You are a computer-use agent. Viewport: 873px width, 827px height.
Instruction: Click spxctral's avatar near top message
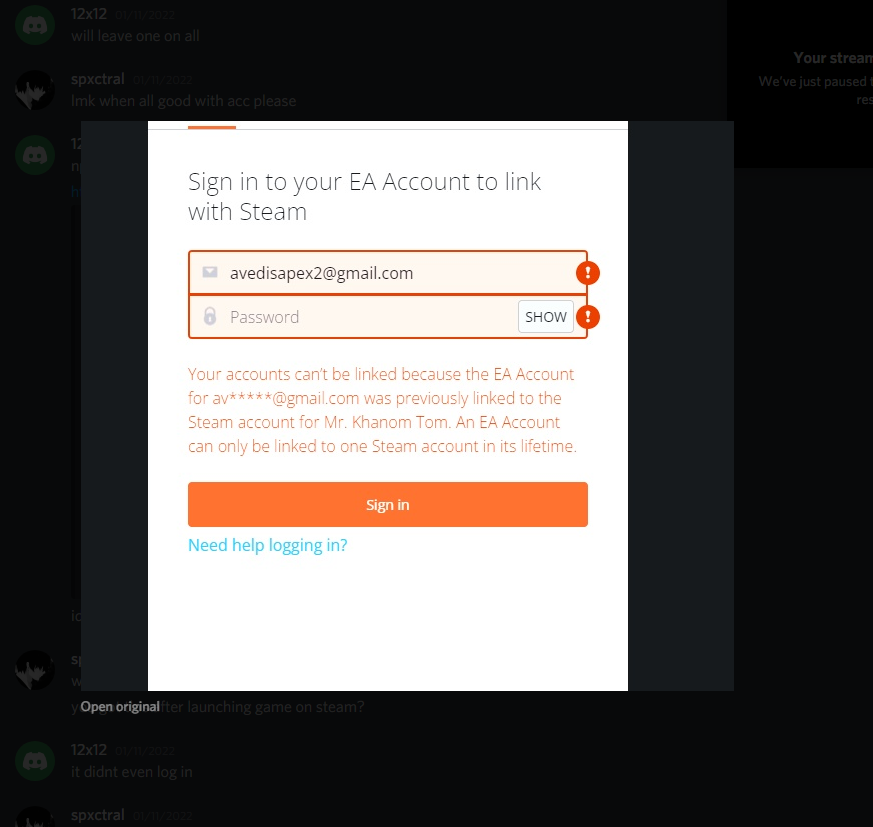click(x=35, y=90)
